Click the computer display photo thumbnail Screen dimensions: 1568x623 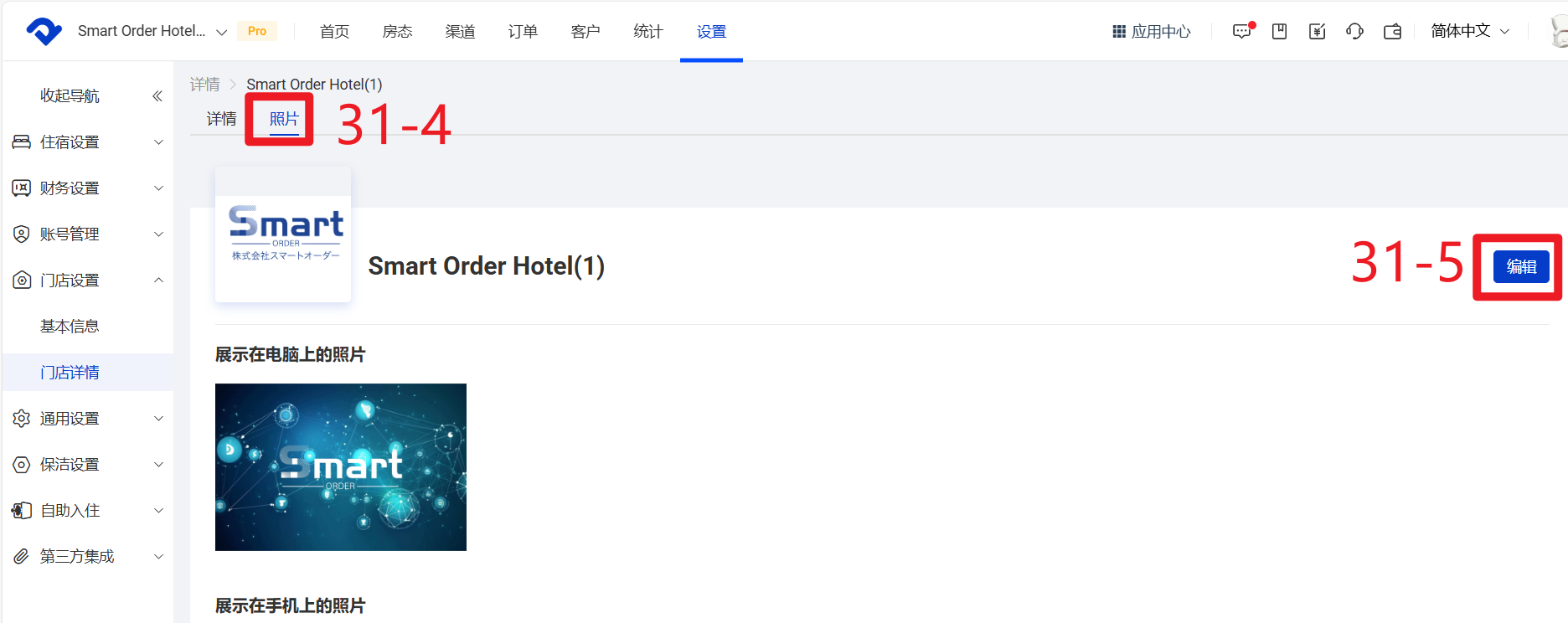[340, 466]
